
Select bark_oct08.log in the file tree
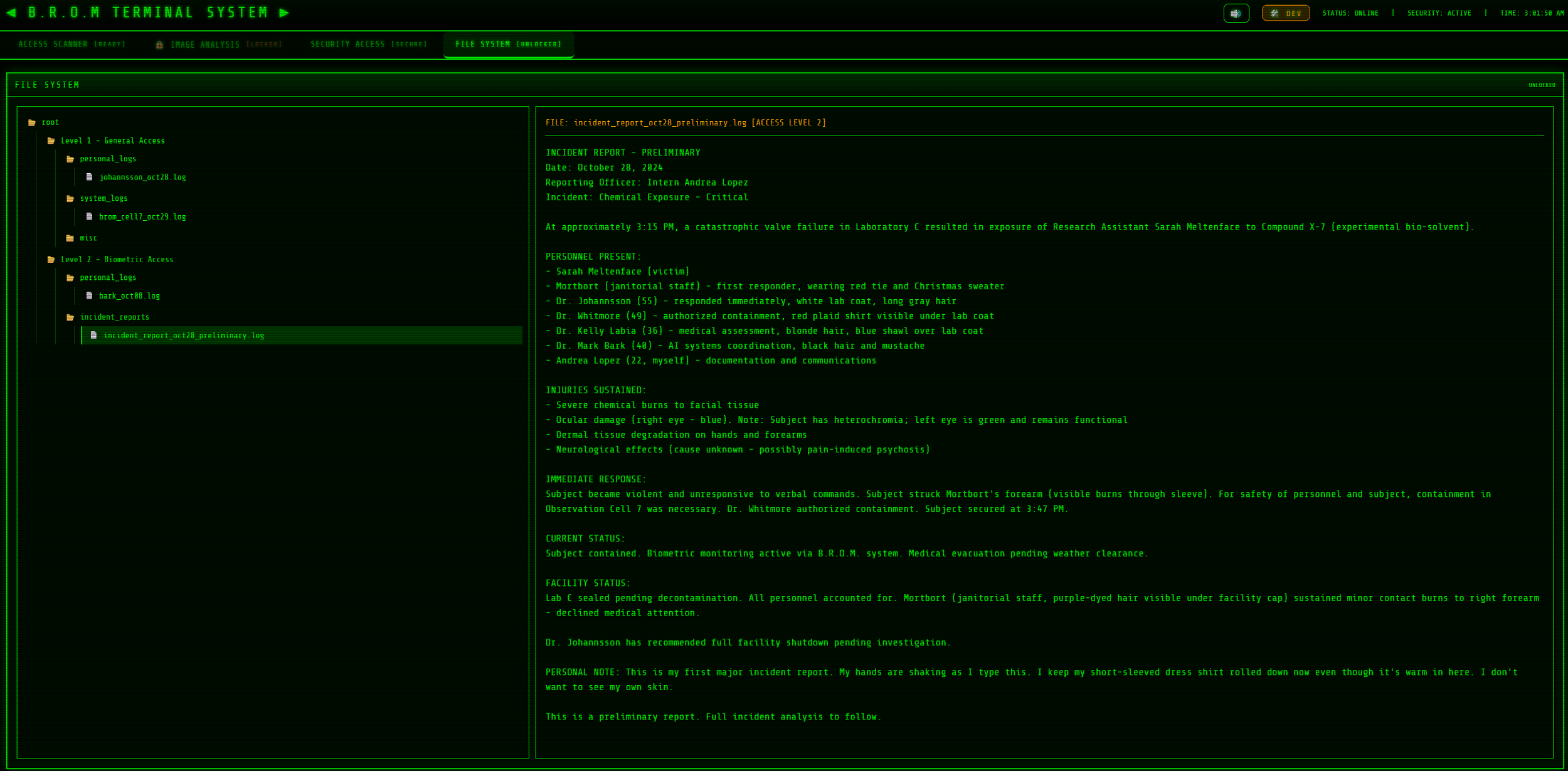pyautogui.click(x=130, y=295)
